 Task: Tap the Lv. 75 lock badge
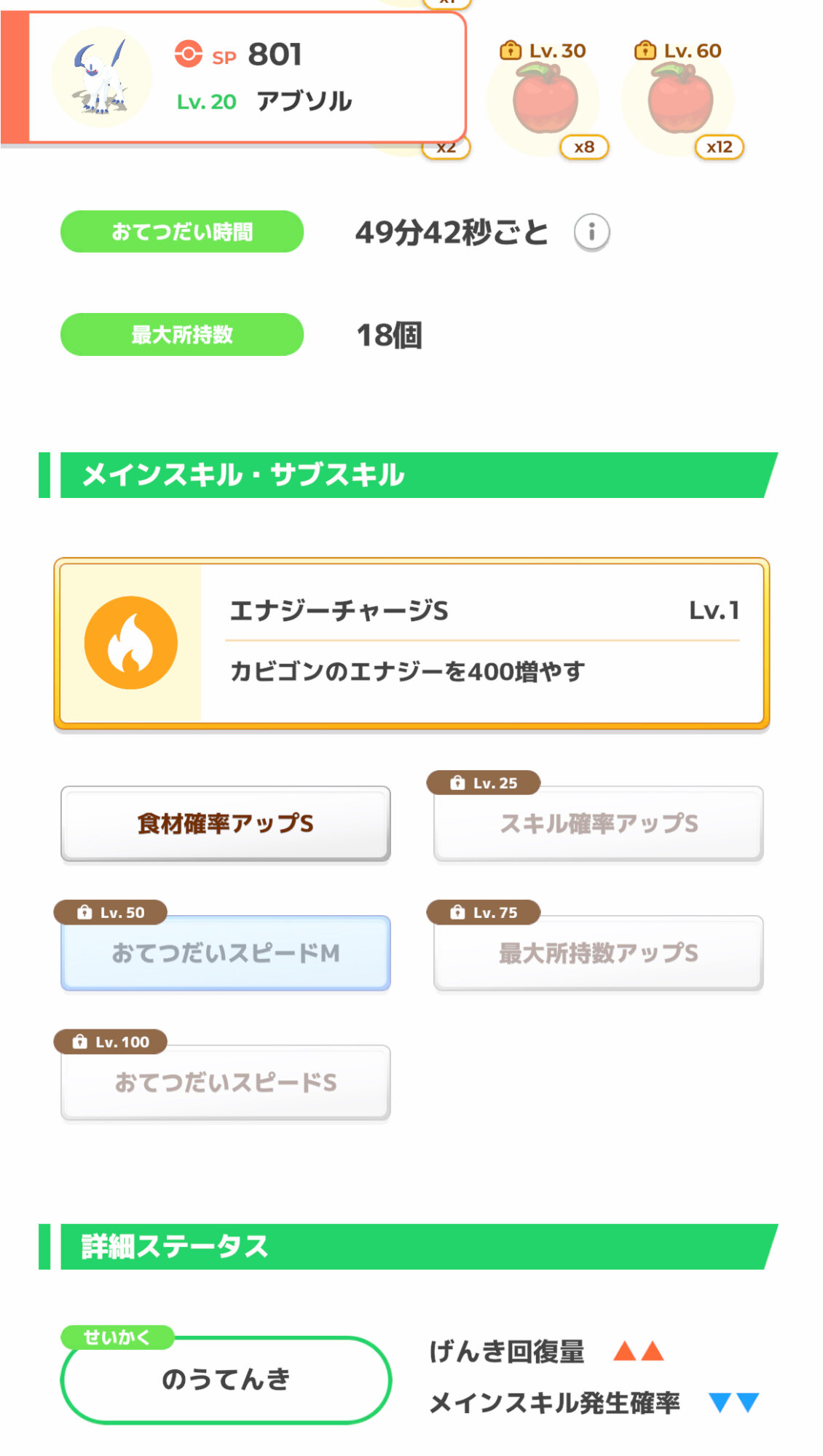click(x=484, y=912)
